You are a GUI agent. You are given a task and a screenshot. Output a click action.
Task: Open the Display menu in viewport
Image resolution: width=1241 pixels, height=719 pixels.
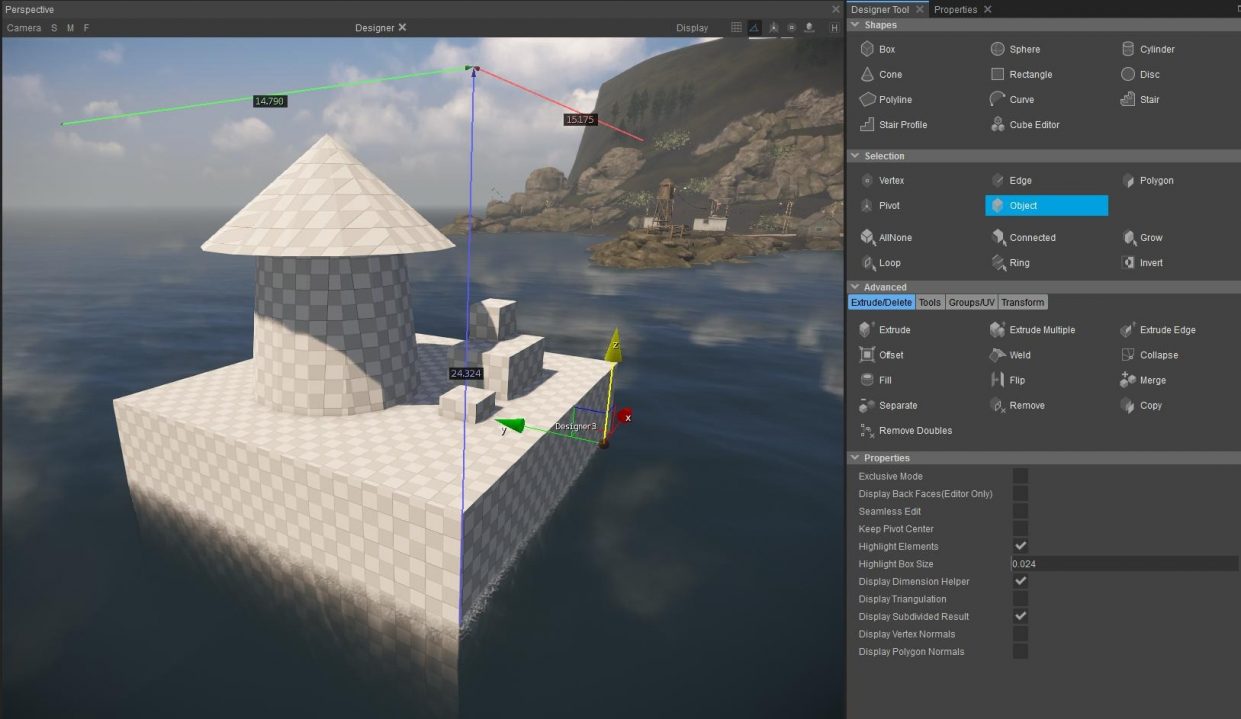point(691,28)
